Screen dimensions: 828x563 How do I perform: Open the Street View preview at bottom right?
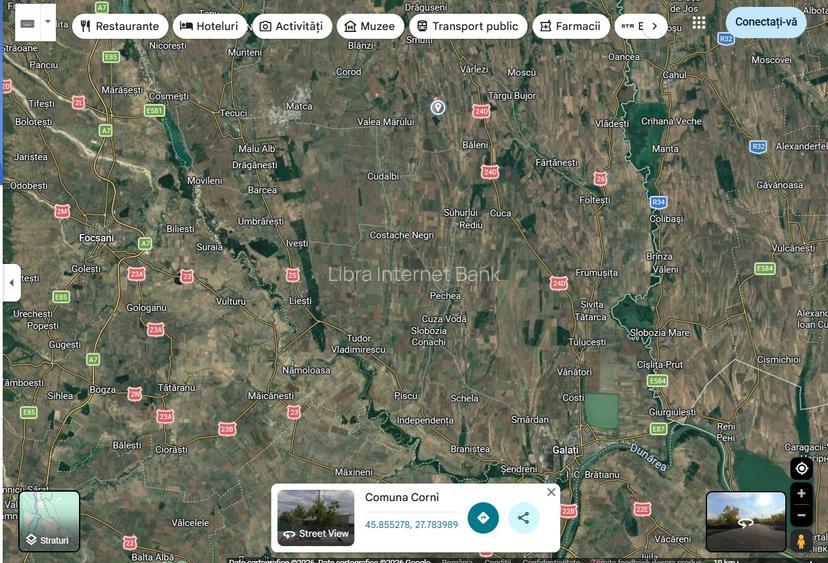pyautogui.click(x=745, y=521)
